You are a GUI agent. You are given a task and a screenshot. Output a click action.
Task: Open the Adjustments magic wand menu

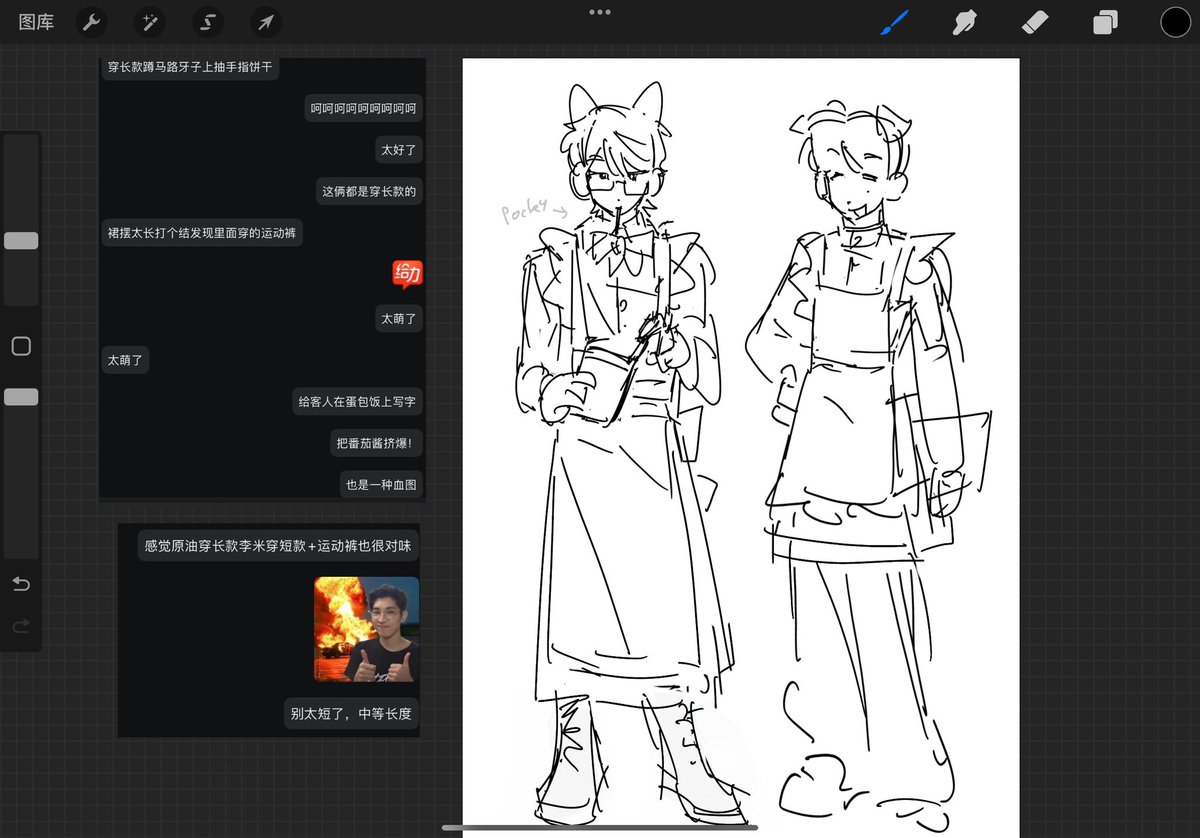(150, 22)
